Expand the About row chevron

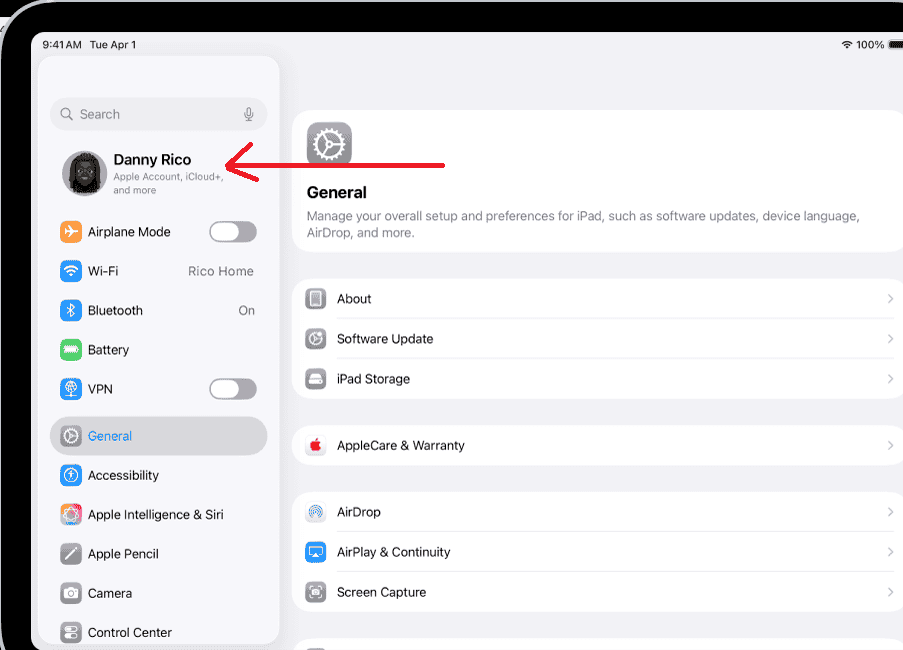890,299
